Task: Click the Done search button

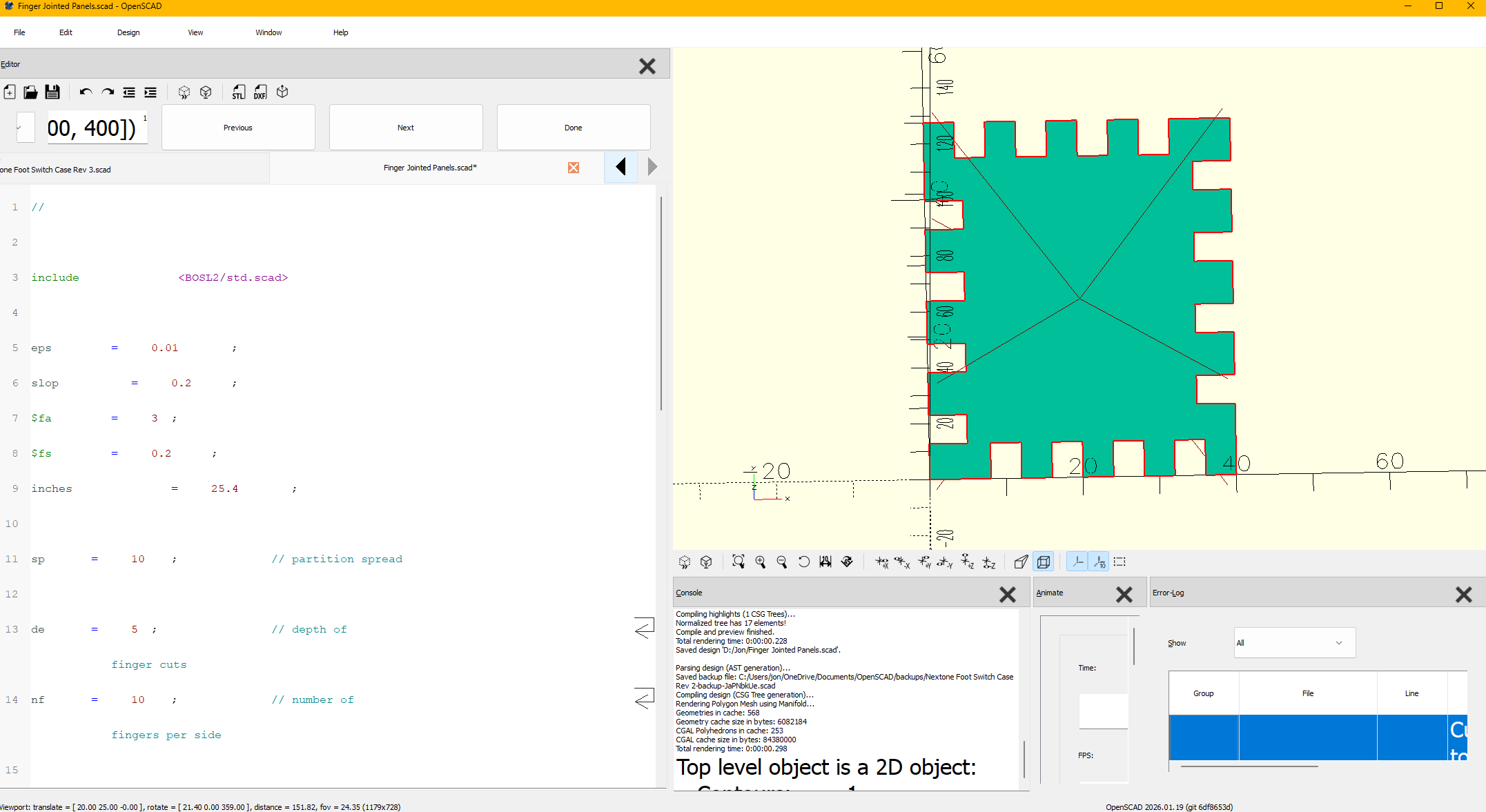Action: (573, 128)
